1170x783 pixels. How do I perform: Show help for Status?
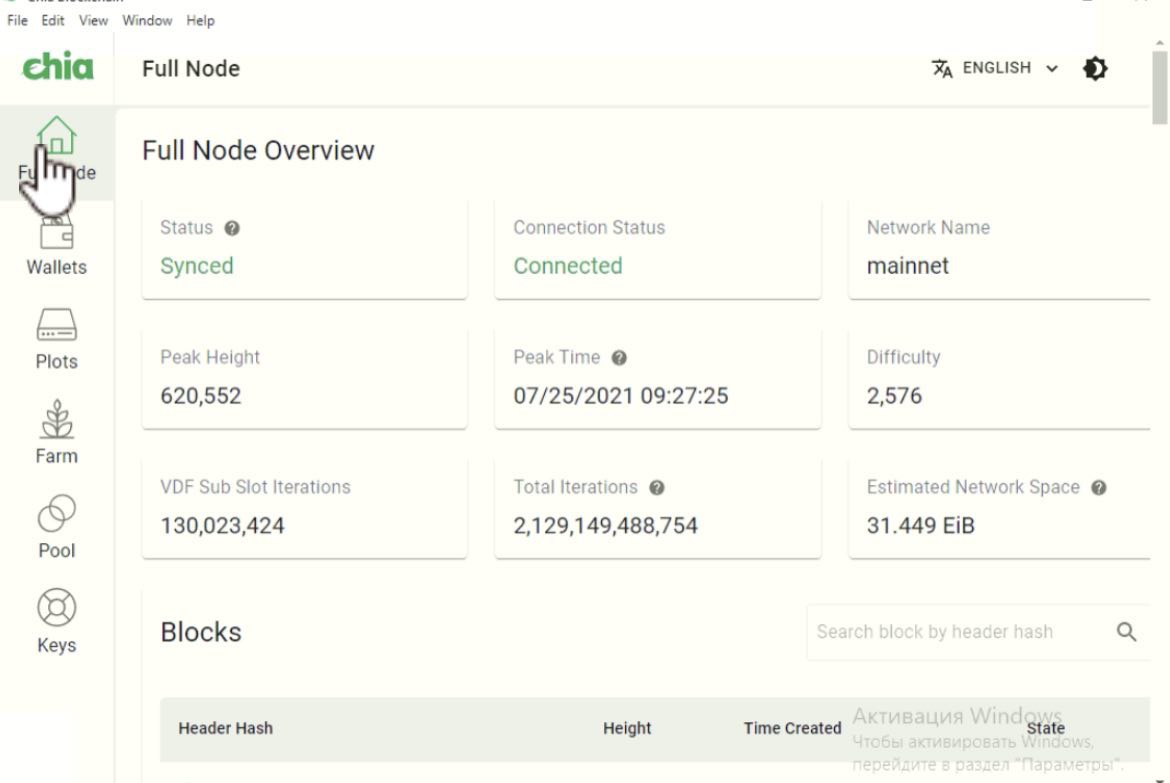232,228
